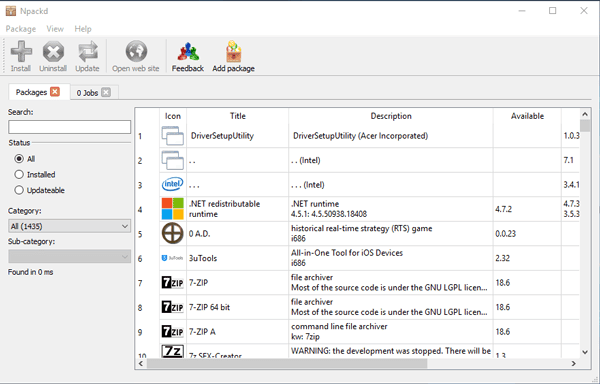This screenshot has width=600, height=384.
Task: Click the vertical scrollbar up arrow
Action: click(585, 114)
